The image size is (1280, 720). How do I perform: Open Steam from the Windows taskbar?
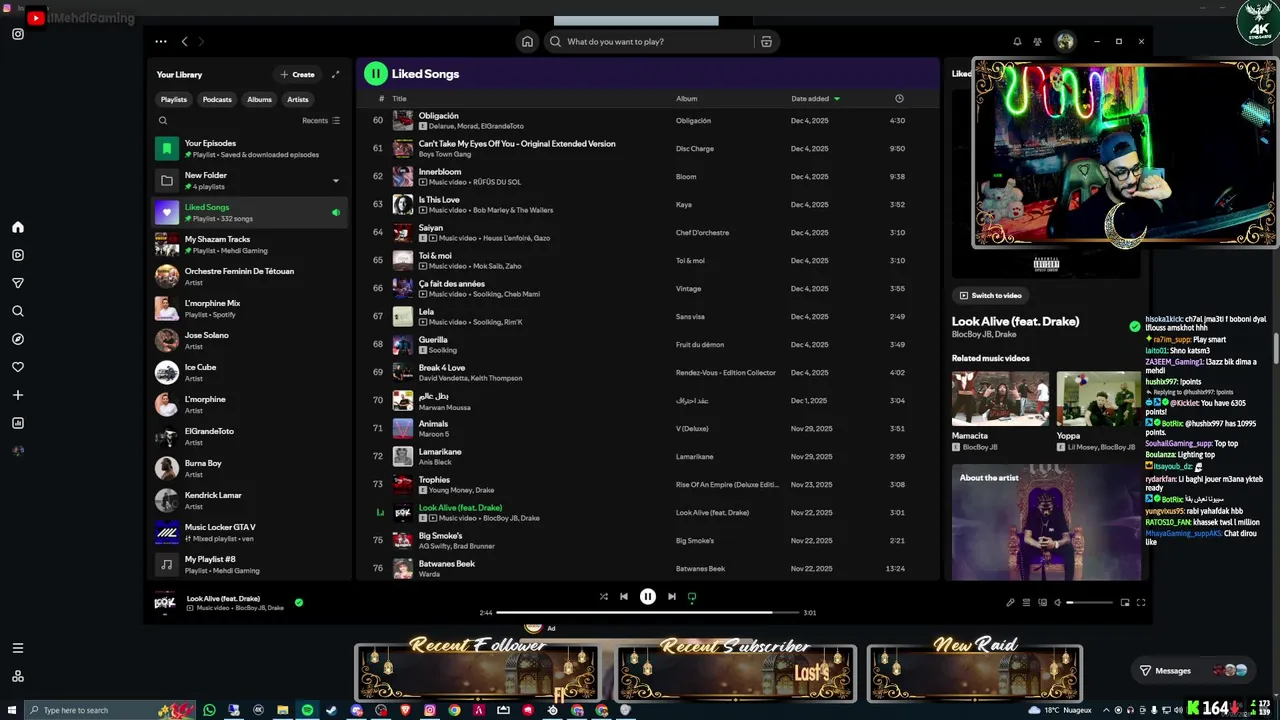coord(332,710)
